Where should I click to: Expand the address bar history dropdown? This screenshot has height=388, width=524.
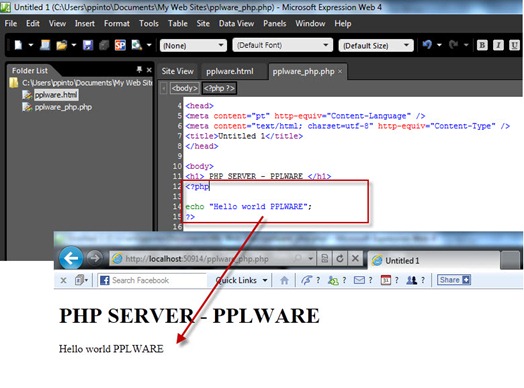pos(310,259)
